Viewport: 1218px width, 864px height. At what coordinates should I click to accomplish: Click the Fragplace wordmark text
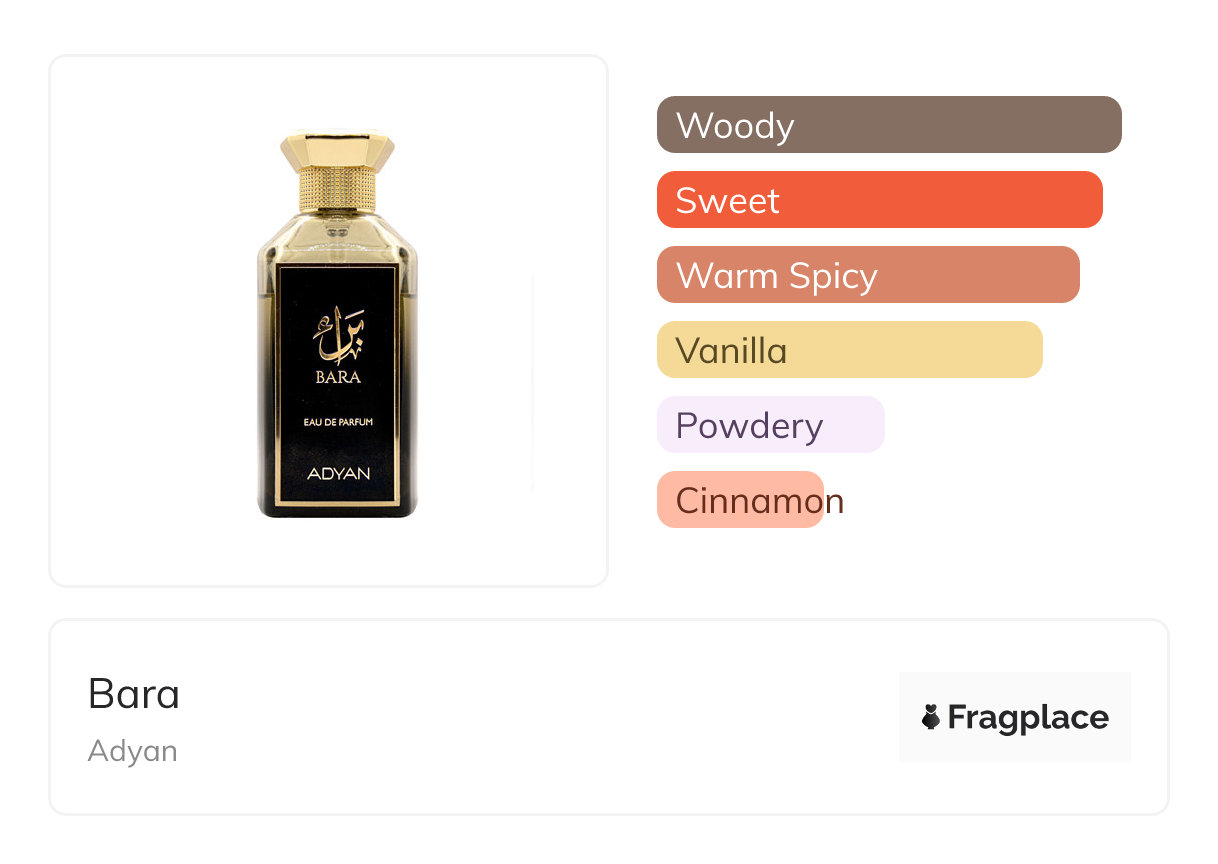click(x=1028, y=718)
